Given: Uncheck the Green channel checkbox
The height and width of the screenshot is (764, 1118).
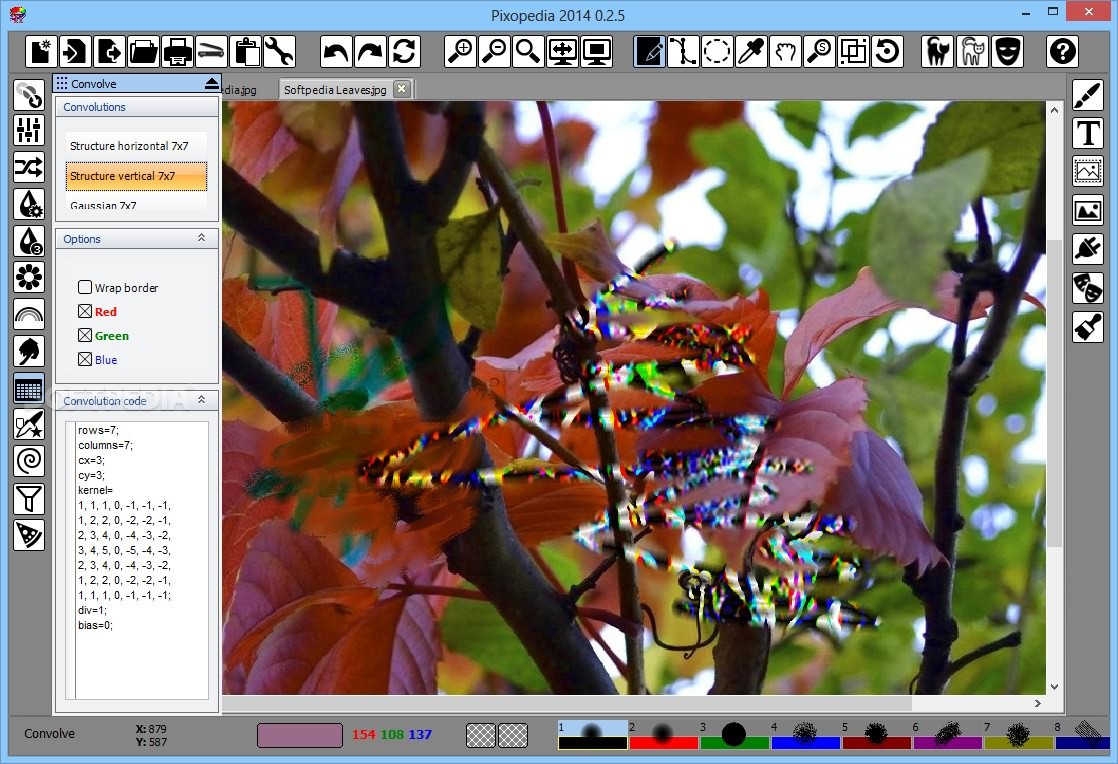Looking at the screenshot, I should click(85, 336).
